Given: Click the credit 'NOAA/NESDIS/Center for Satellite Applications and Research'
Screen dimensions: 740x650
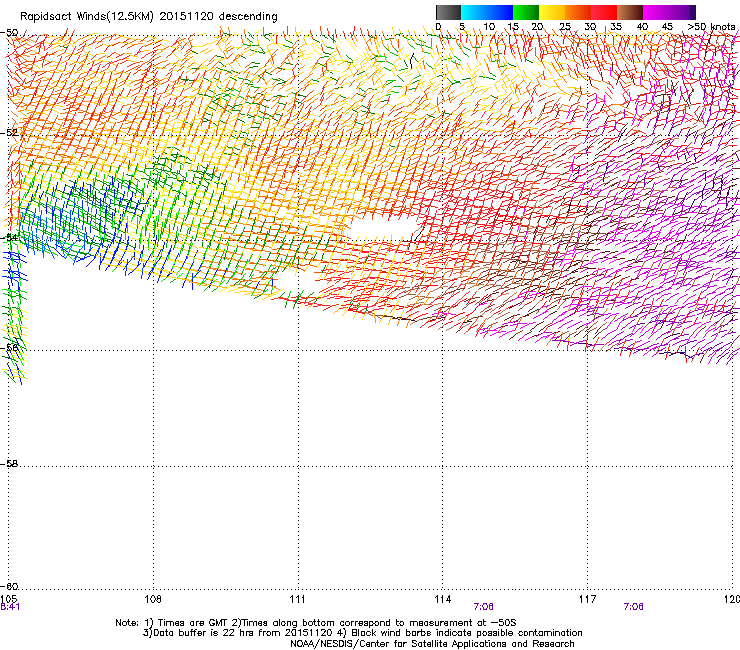Looking at the screenshot, I should pos(432,644).
